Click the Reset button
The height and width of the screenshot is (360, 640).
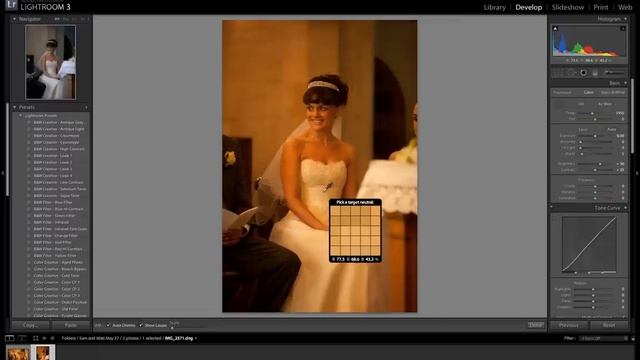(x=609, y=325)
